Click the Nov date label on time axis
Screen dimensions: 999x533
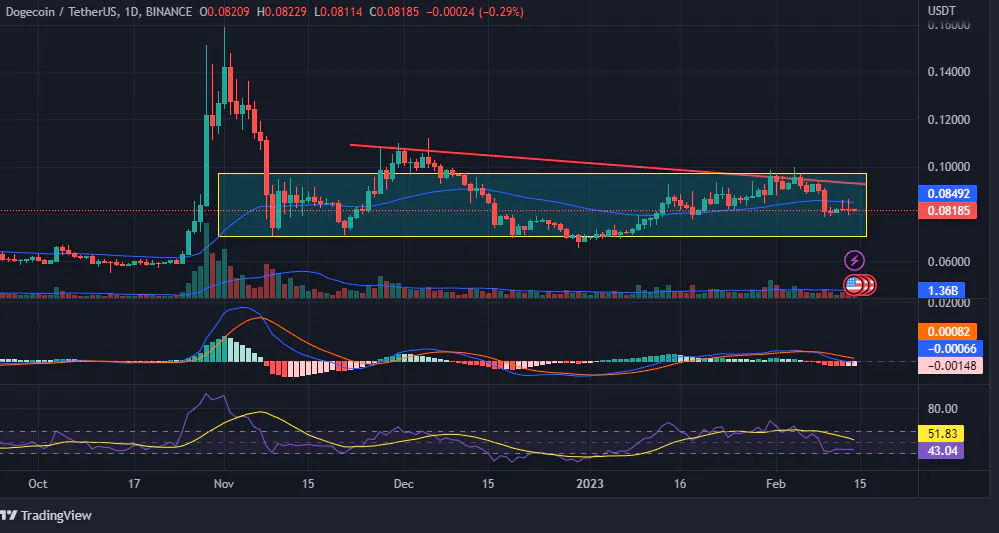tap(224, 483)
